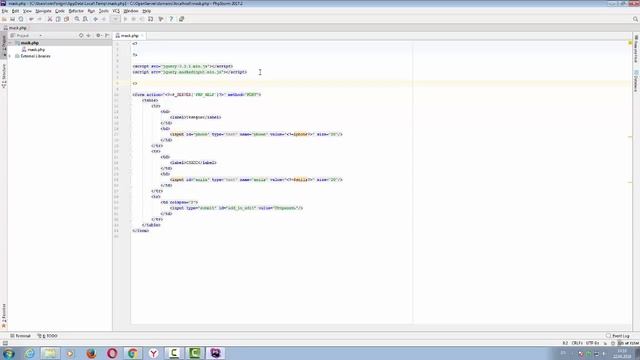Screen dimensions: 640x360
Task: Click the phone input line in editor
Action: [256, 134]
